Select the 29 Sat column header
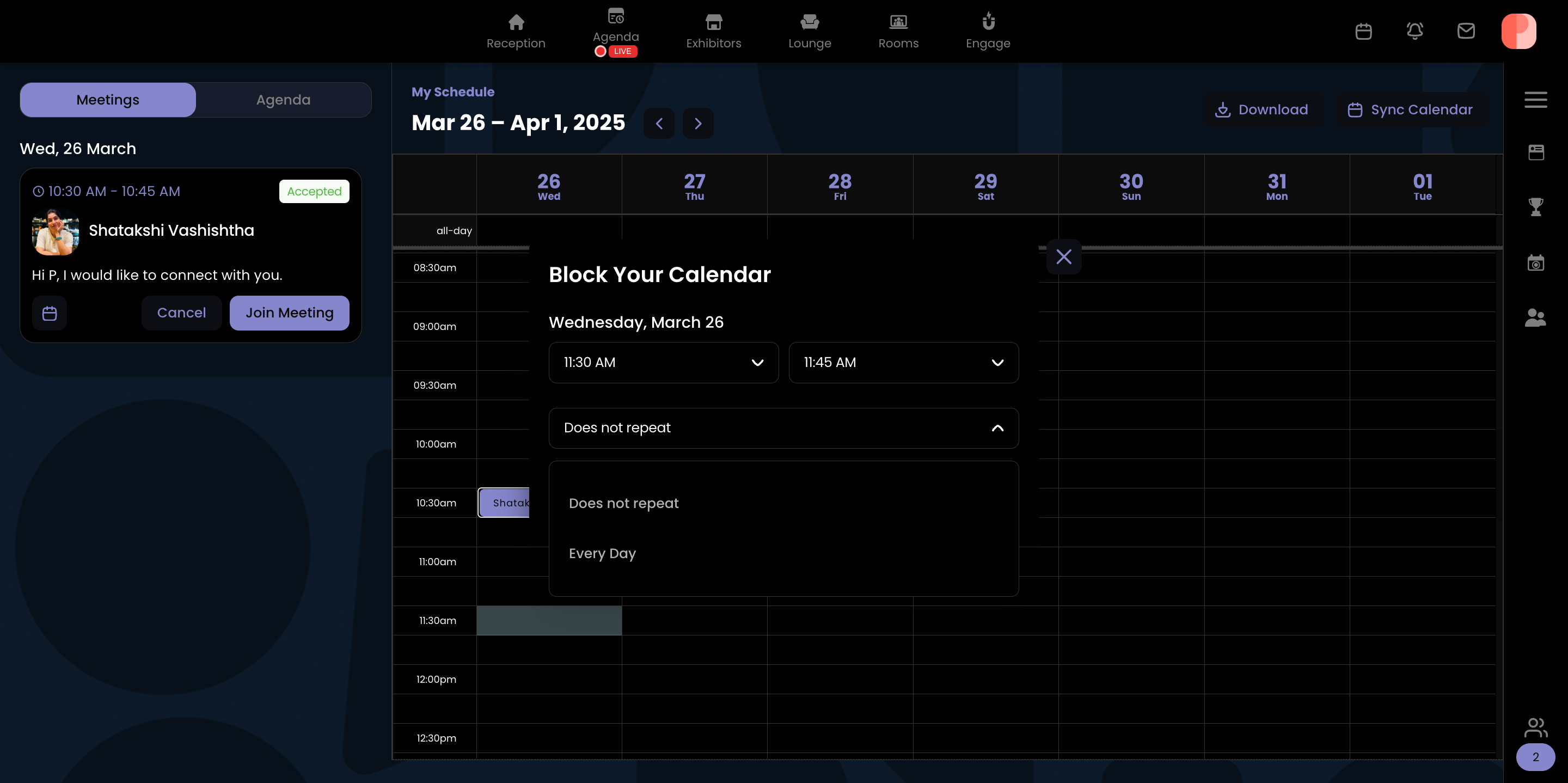This screenshot has height=783, width=1568. (985, 186)
